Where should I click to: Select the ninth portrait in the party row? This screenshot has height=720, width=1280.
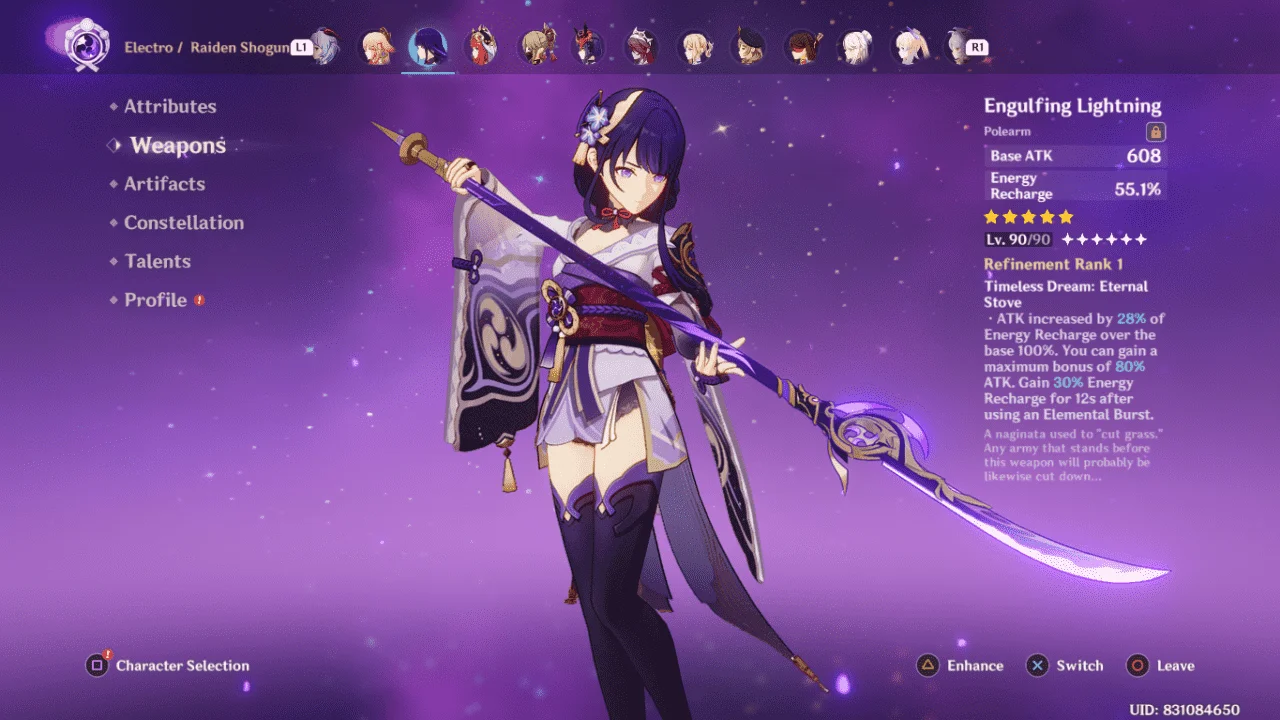[747, 46]
